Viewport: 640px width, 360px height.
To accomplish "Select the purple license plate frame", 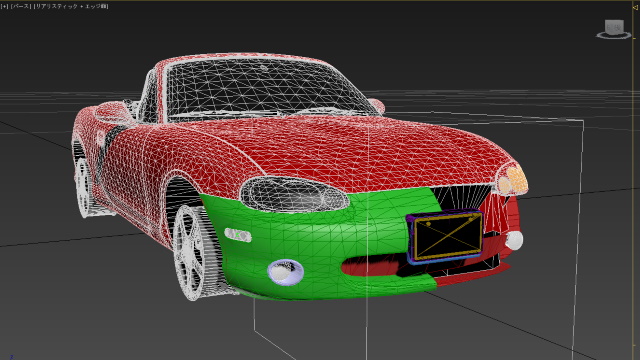I will (445, 237).
